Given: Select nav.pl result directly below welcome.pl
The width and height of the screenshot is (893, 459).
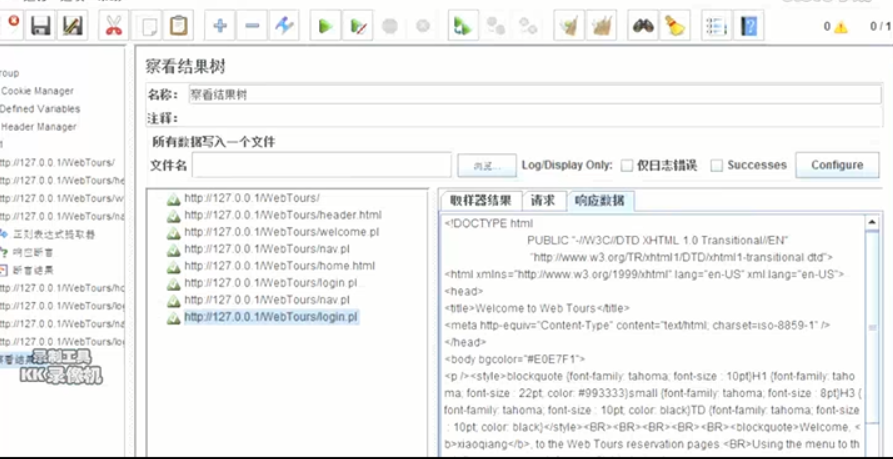Looking at the screenshot, I should point(267,249).
